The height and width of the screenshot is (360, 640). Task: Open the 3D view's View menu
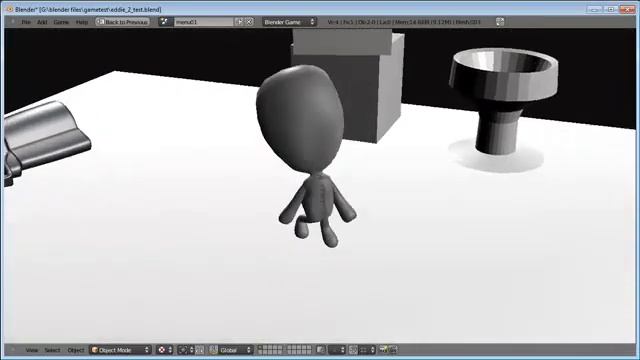point(31,350)
